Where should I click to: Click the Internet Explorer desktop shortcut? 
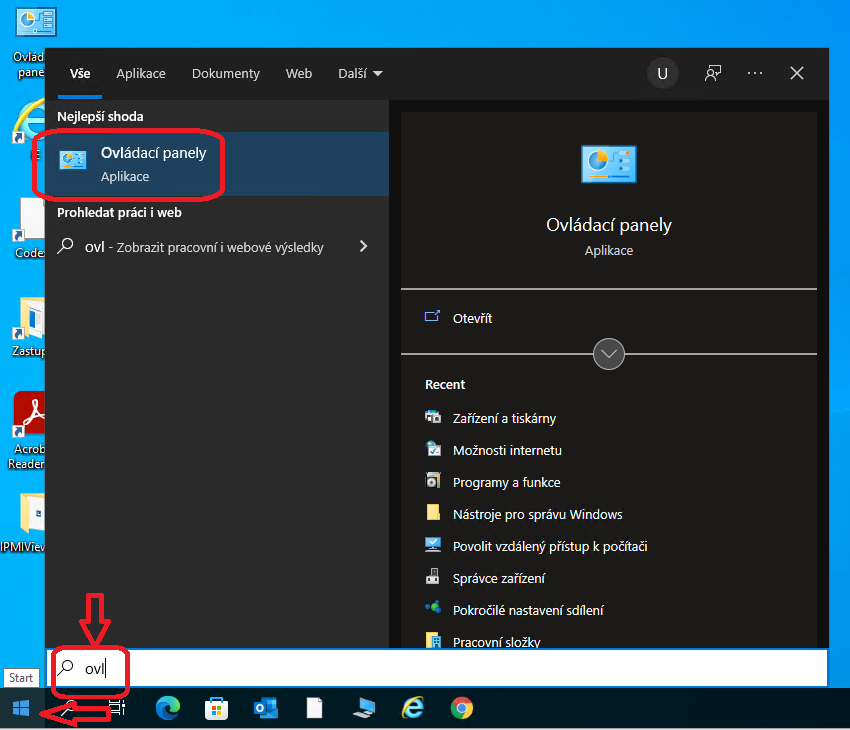coord(29,122)
